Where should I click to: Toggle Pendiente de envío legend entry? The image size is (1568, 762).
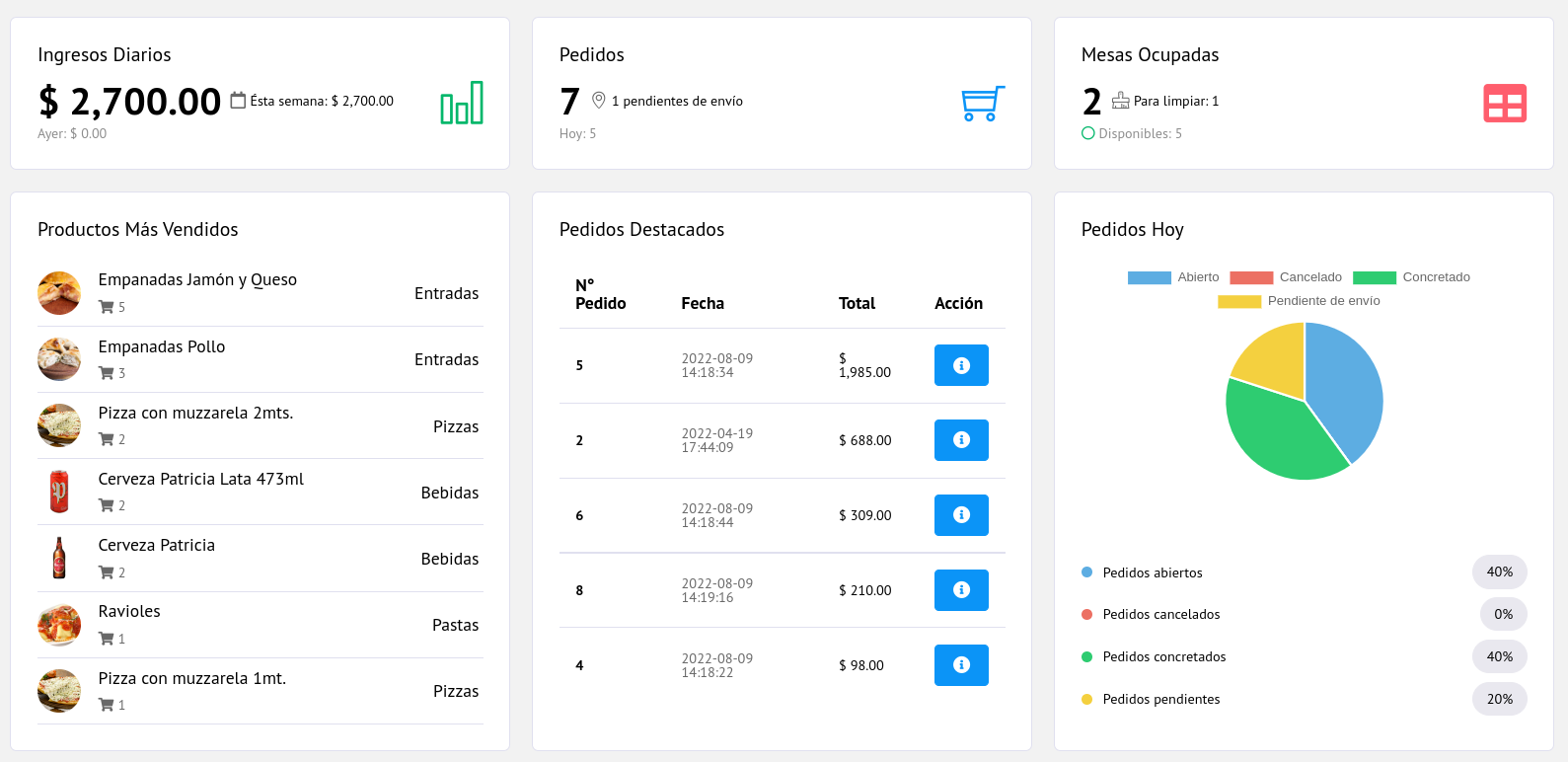[x=1299, y=301]
